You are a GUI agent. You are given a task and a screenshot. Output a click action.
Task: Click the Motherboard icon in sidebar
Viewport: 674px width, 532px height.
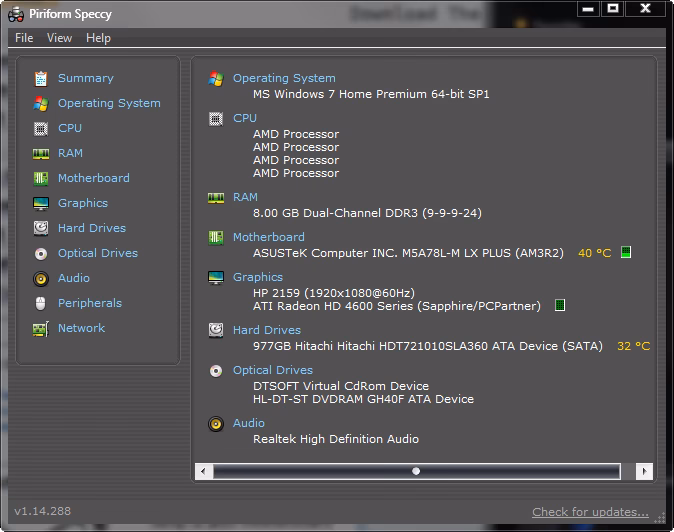(41, 178)
